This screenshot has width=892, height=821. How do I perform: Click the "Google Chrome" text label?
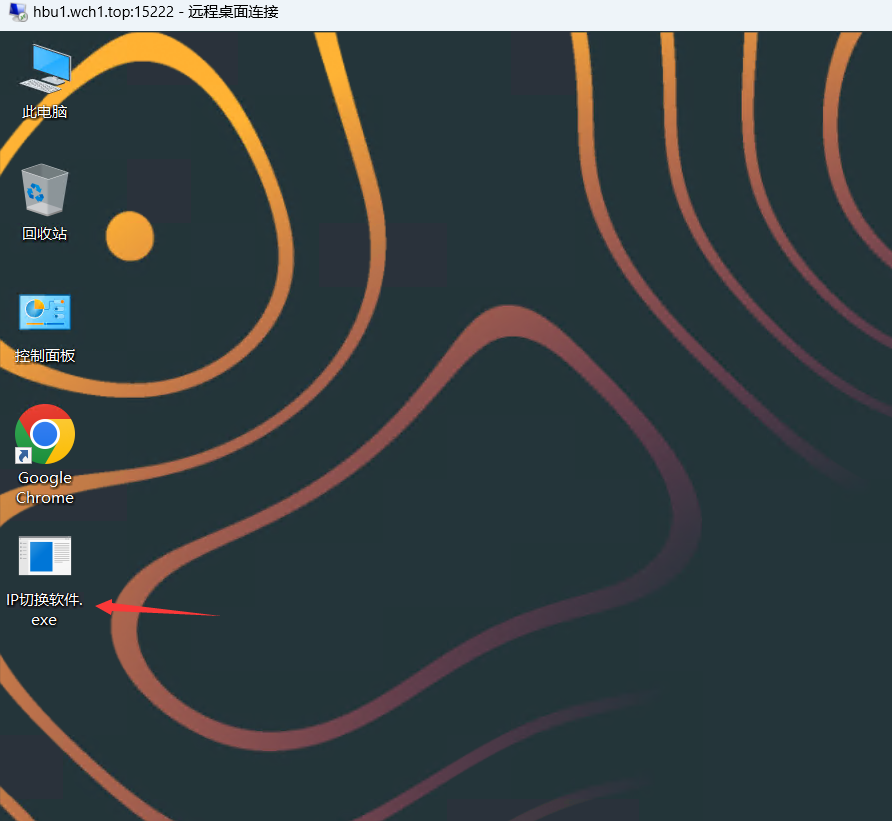[45, 488]
